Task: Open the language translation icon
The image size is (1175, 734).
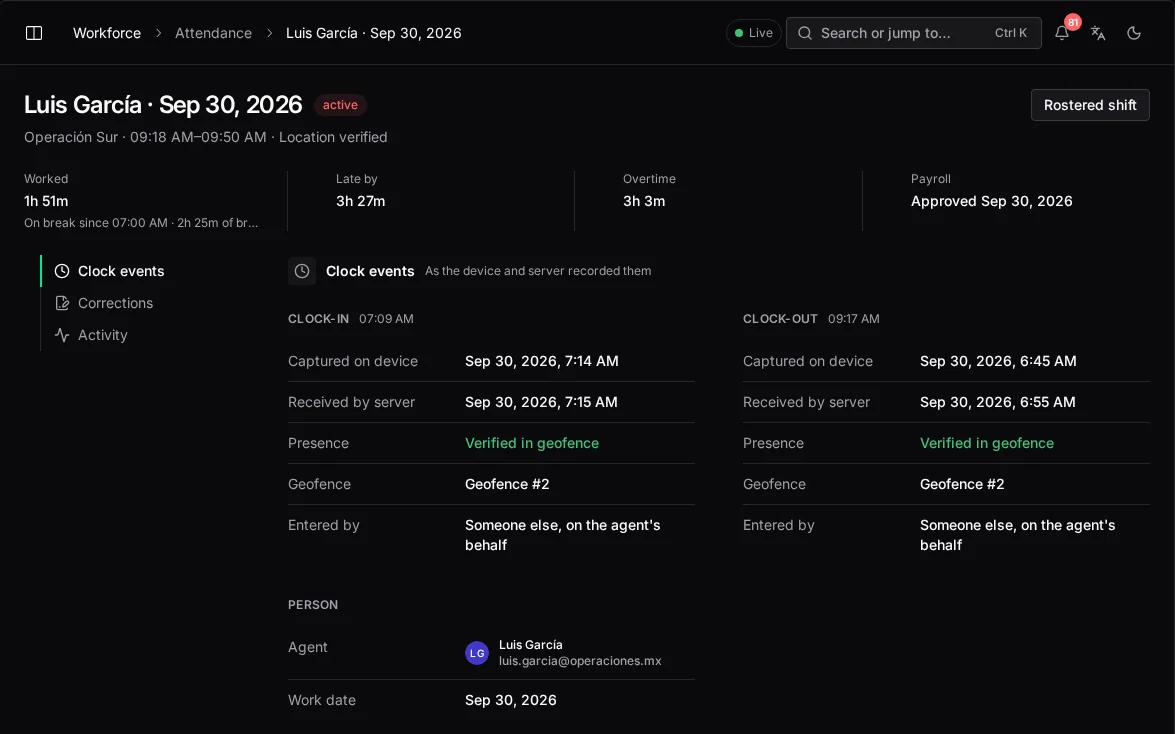Action: point(1098,33)
